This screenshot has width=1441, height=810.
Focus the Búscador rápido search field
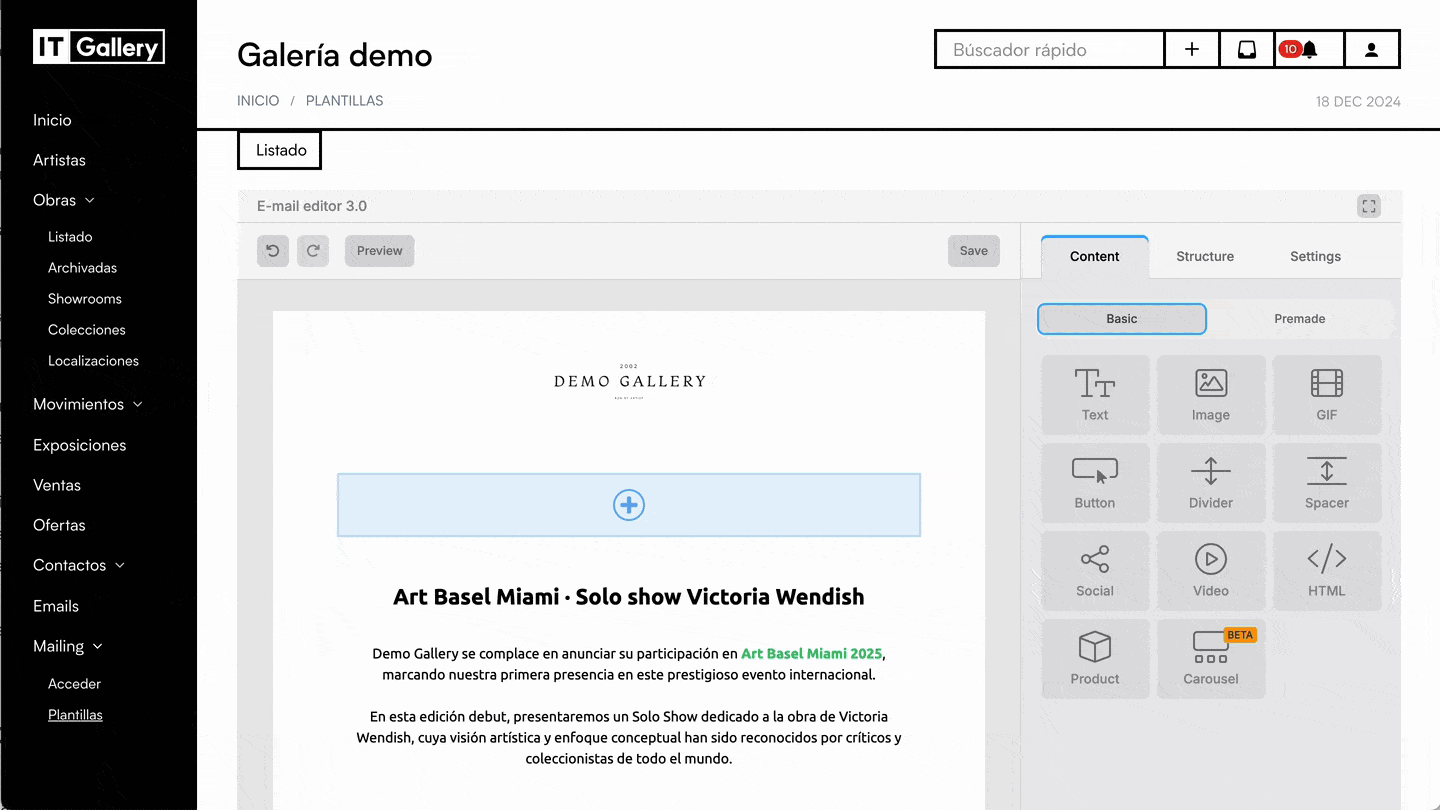pyautogui.click(x=1050, y=50)
